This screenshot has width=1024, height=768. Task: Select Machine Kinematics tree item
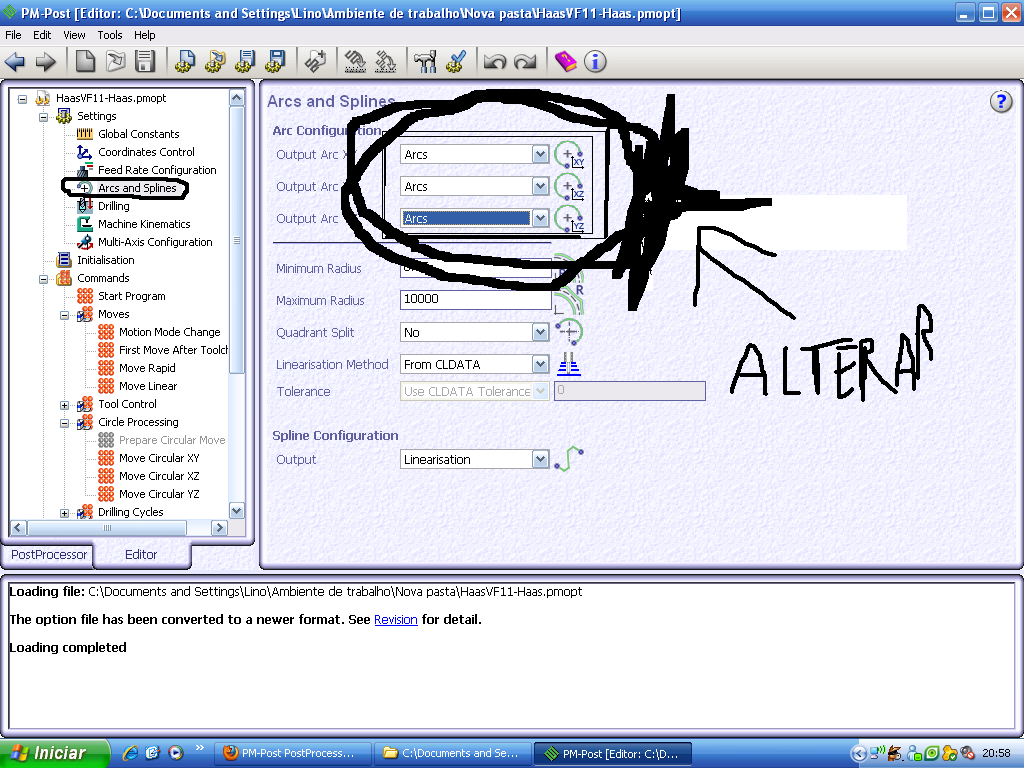[144, 224]
